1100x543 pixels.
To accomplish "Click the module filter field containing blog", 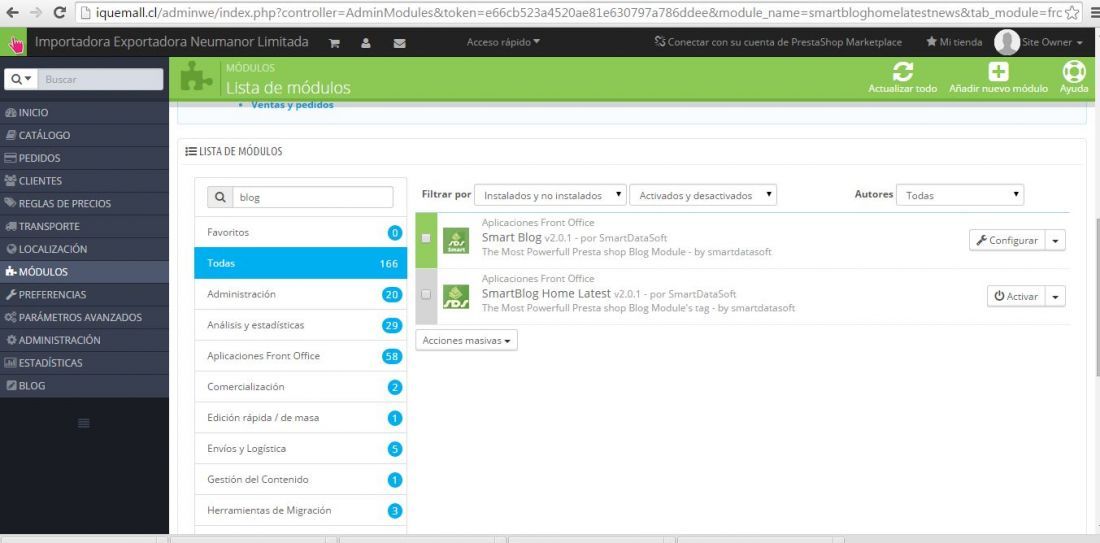I will click(x=312, y=197).
